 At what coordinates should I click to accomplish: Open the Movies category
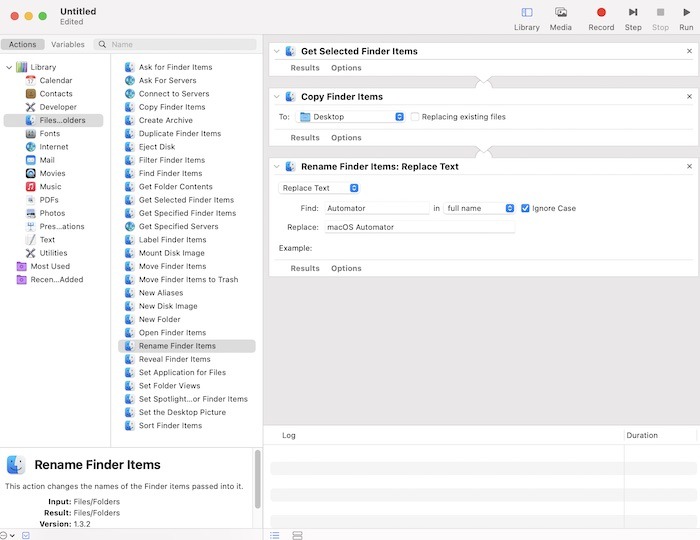52,173
